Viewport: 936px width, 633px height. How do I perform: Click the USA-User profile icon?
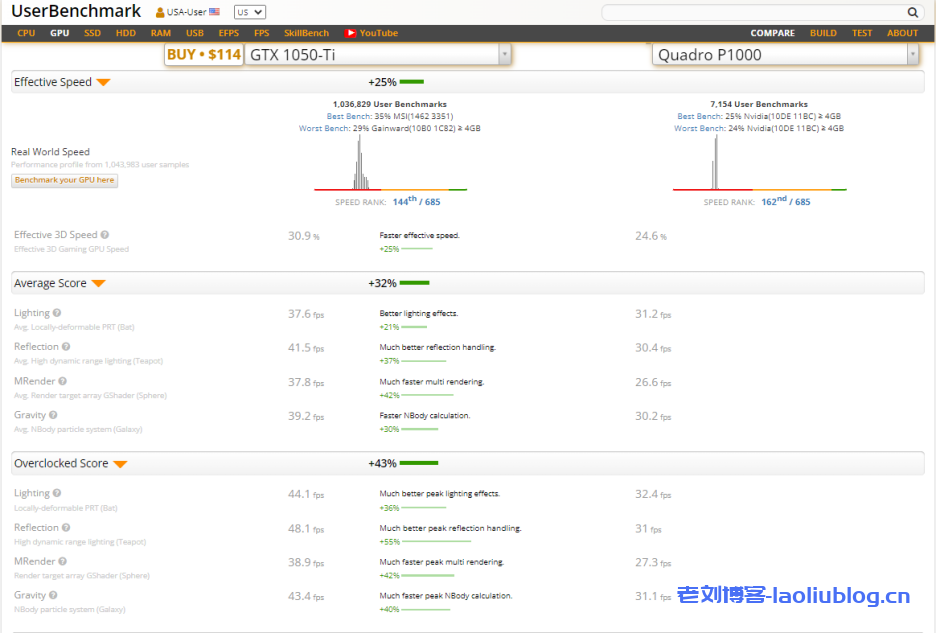(160, 13)
